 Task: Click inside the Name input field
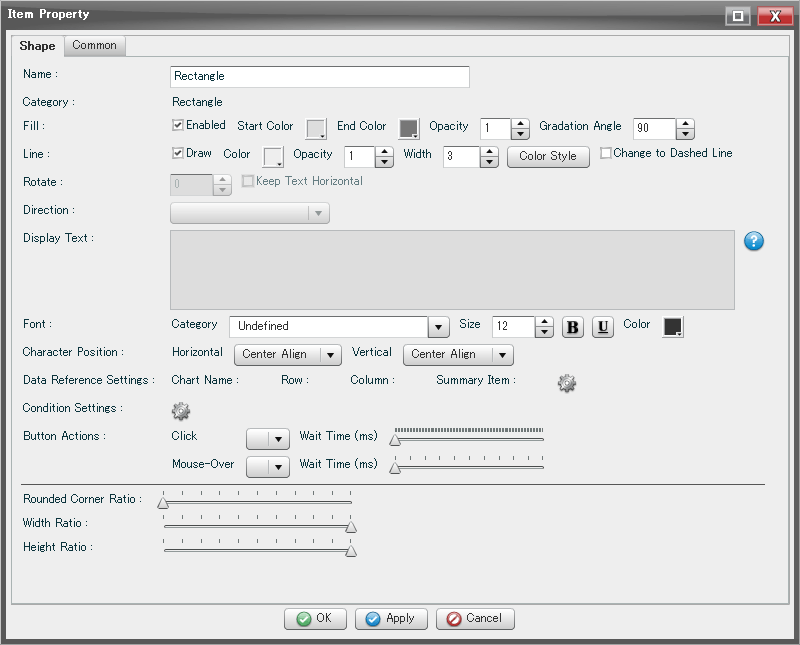tap(319, 77)
